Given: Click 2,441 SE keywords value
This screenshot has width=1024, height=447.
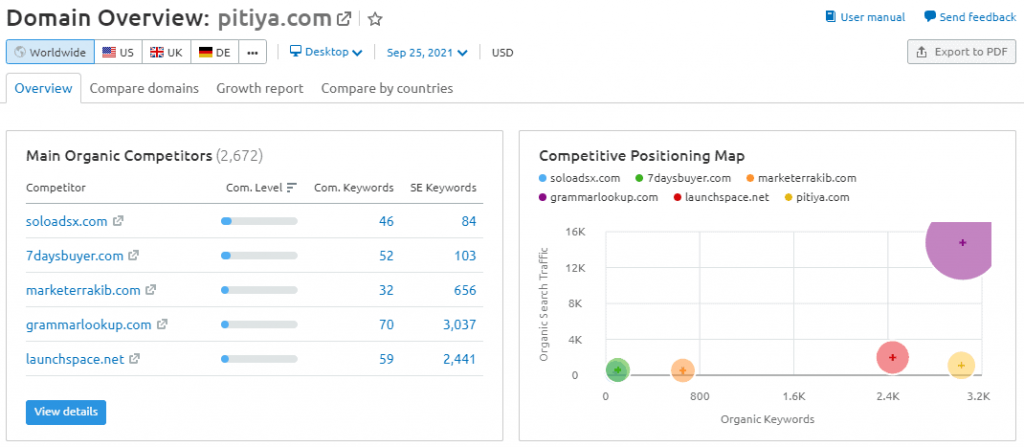Looking at the screenshot, I should coord(459,359).
